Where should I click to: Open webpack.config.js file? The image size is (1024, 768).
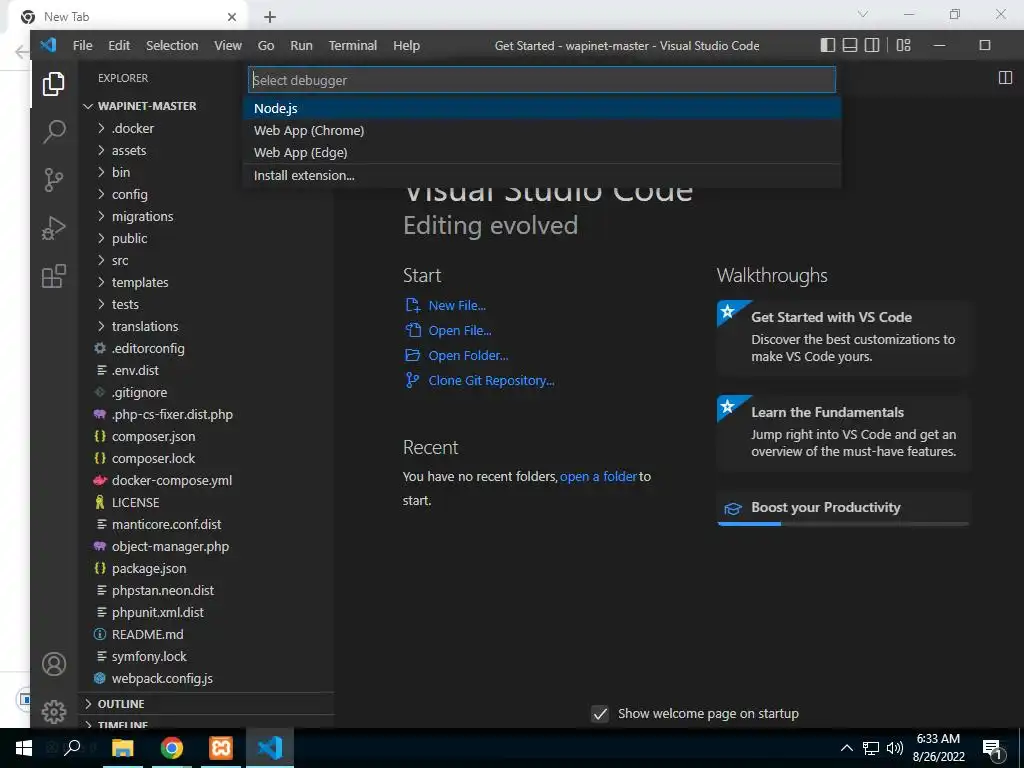(x=162, y=678)
